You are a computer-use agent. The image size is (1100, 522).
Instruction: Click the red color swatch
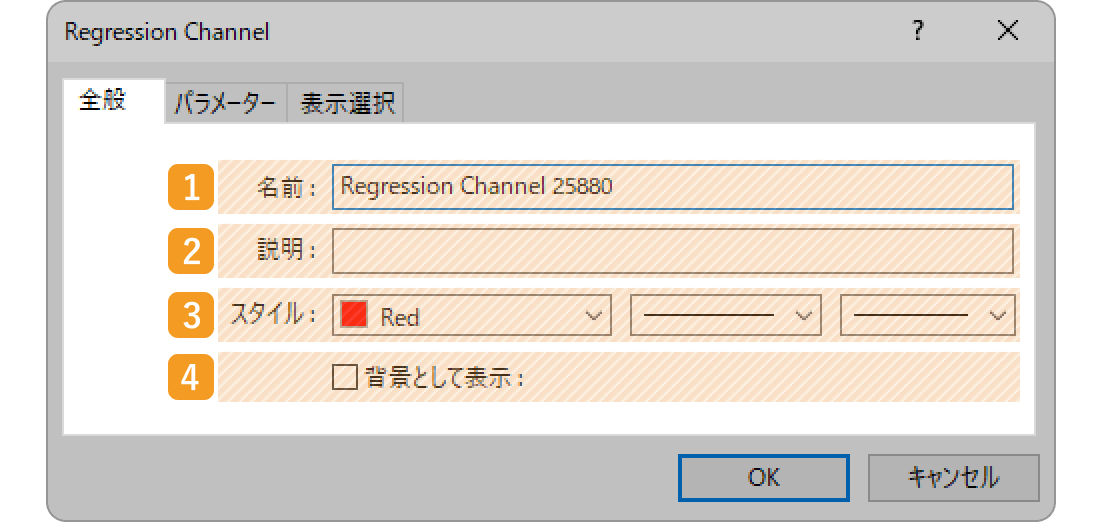tap(354, 315)
